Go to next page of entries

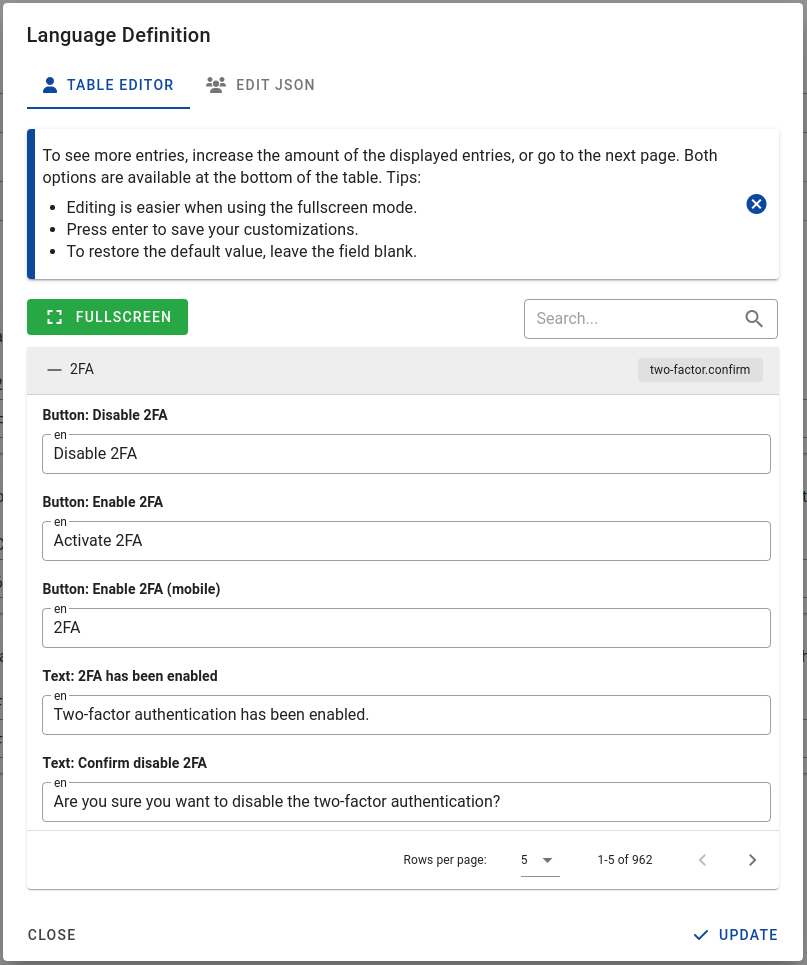coord(752,860)
